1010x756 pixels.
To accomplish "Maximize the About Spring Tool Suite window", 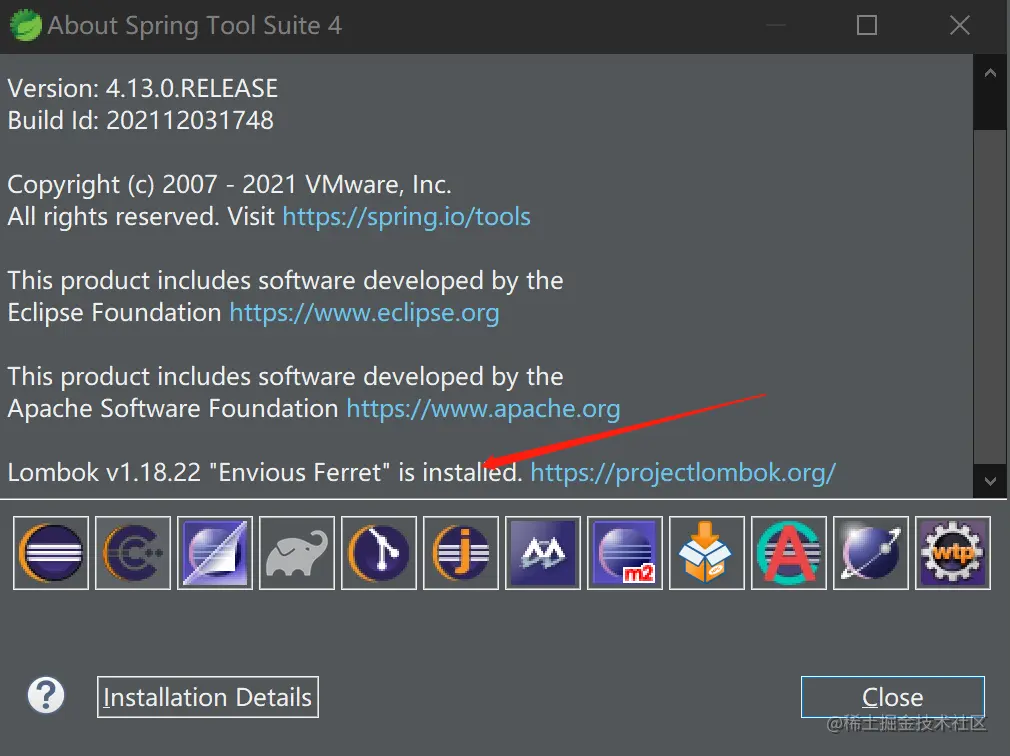I will [x=867, y=26].
